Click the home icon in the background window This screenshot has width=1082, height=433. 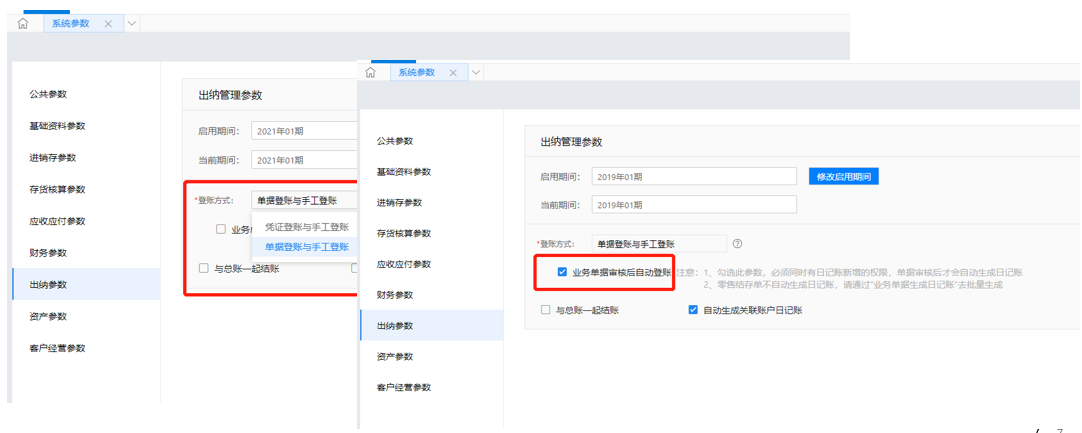click(x=23, y=23)
